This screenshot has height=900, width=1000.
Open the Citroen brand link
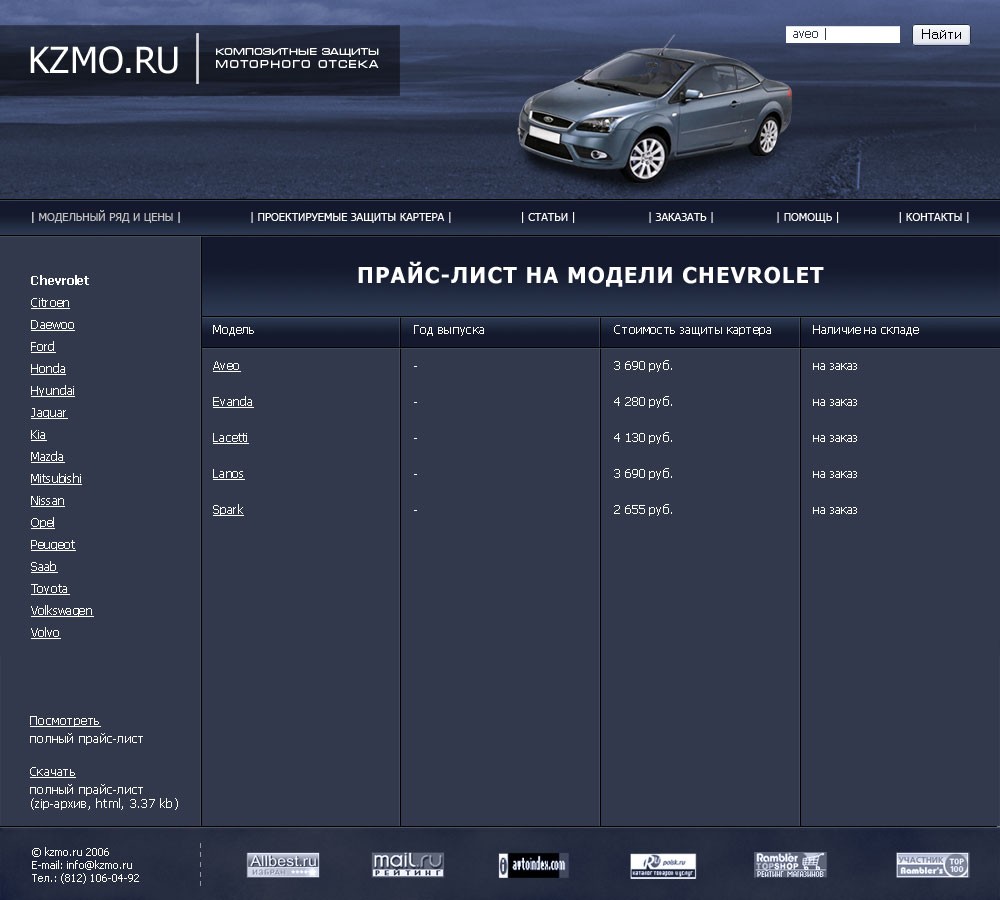point(50,303)
